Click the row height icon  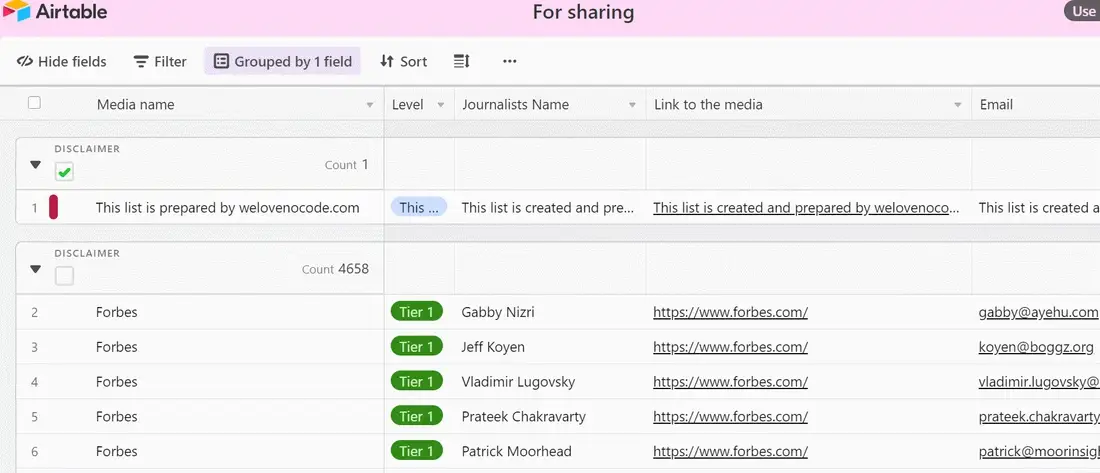coord(462,62)
